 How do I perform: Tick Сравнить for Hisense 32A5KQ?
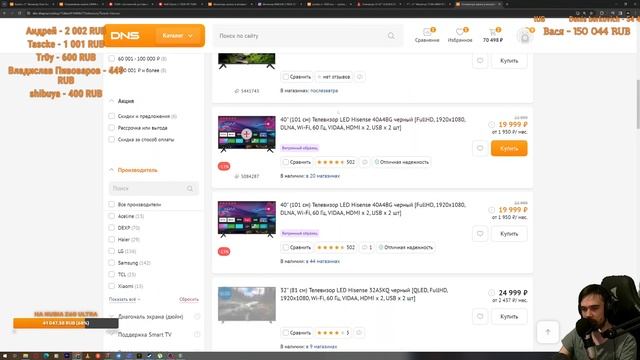click(x=286, y=333)
